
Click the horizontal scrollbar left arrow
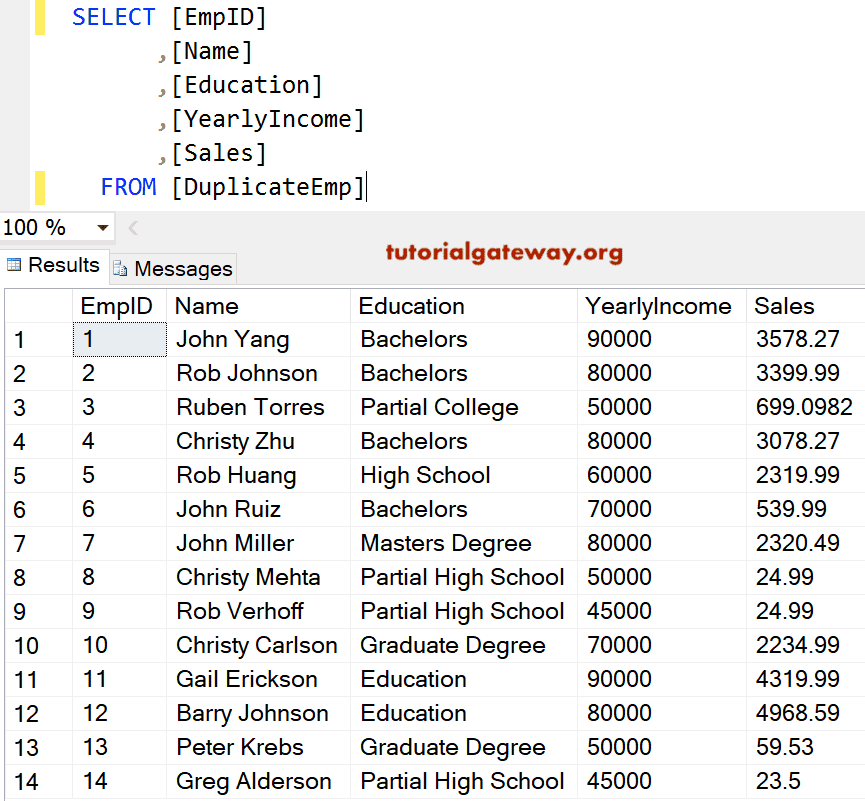(x=134, y=228)
